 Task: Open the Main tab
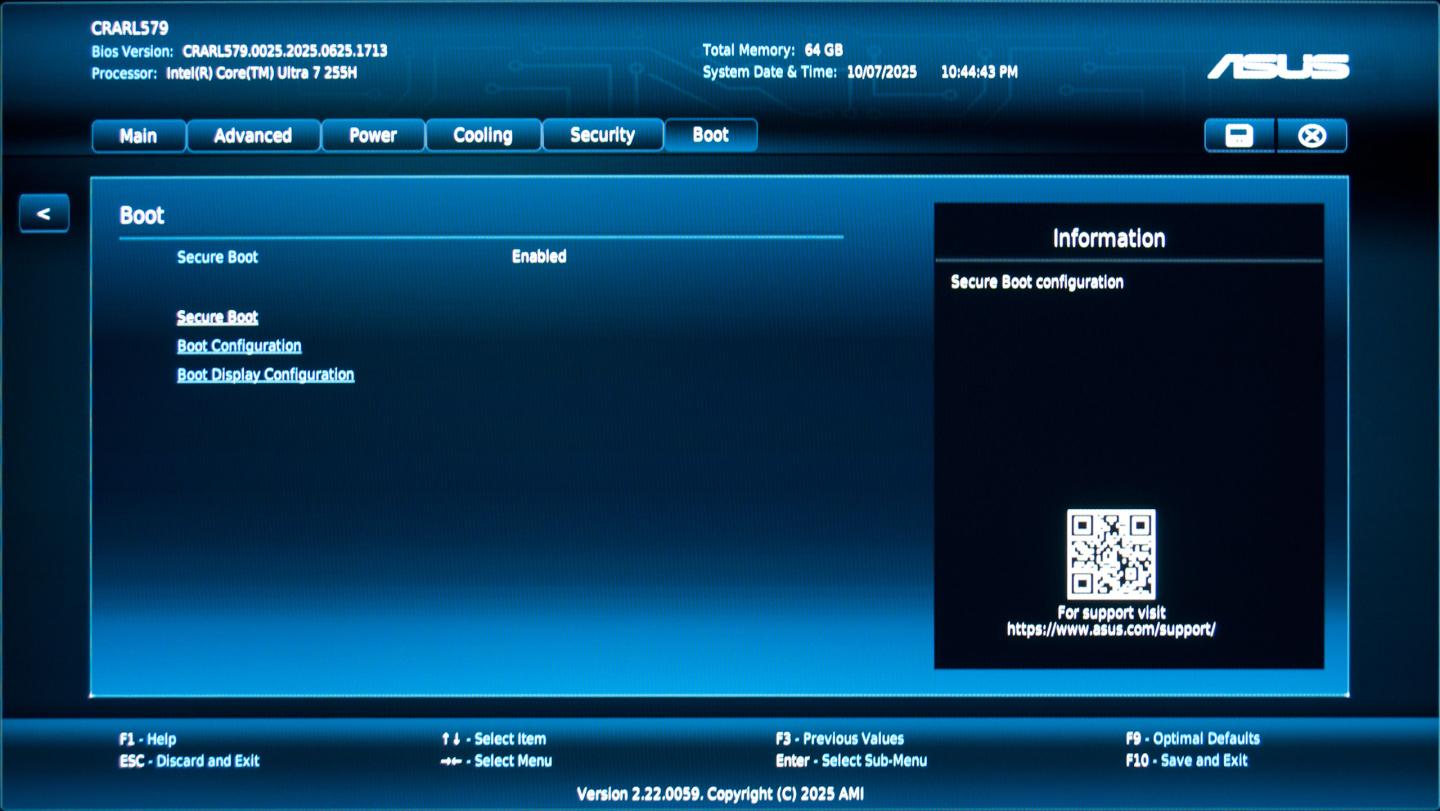pos(138,136)
